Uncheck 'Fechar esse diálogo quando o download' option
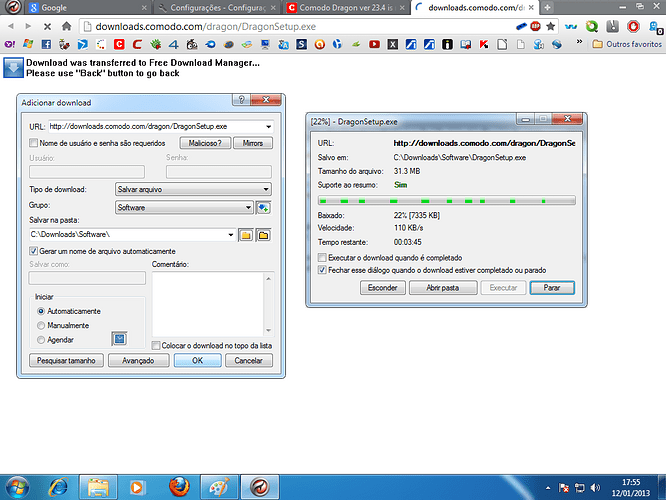This screenshot has height=500, width=666. click(322, 270)
